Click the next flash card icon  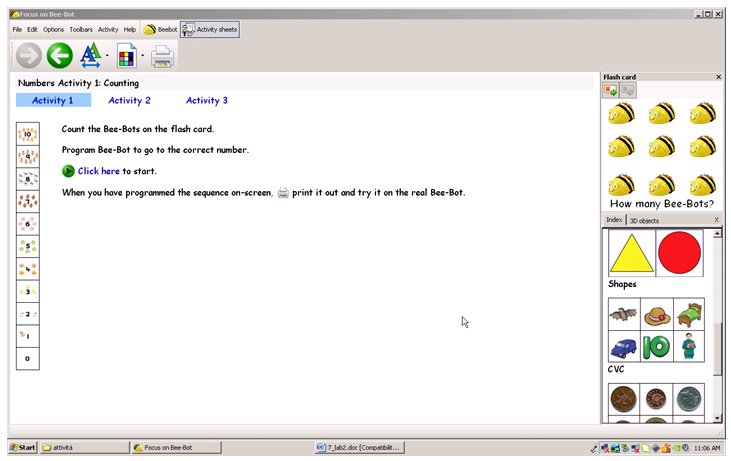pos(611,89)
